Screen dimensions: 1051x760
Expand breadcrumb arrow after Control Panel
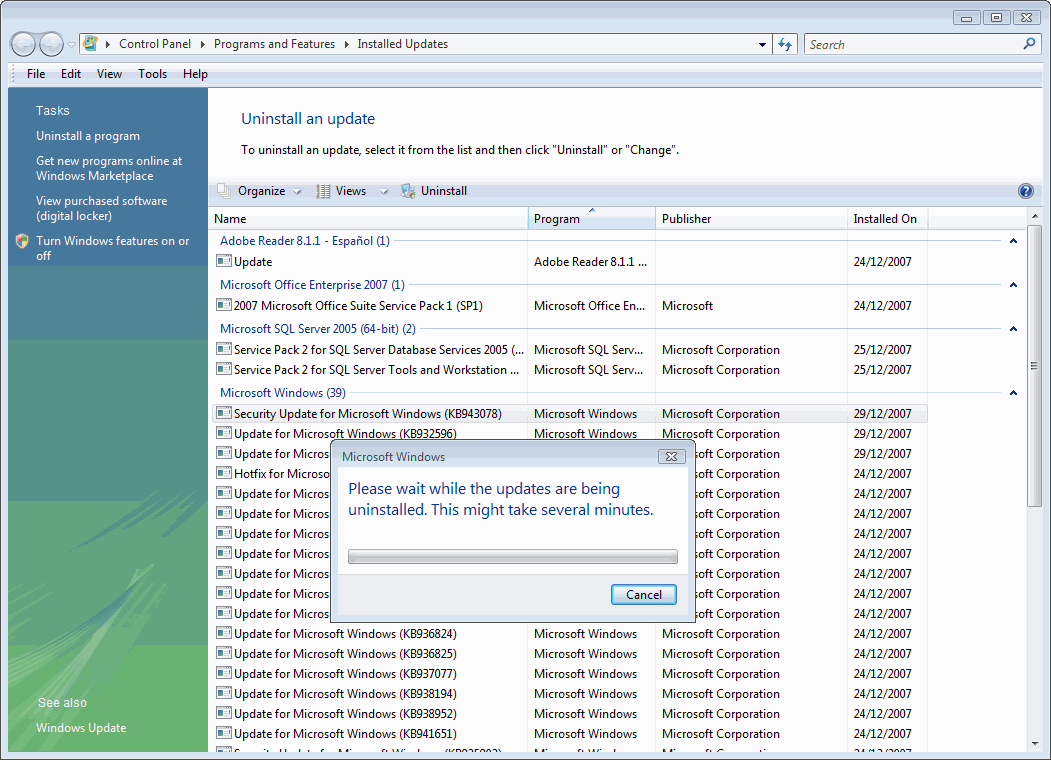tap(202, 44)
